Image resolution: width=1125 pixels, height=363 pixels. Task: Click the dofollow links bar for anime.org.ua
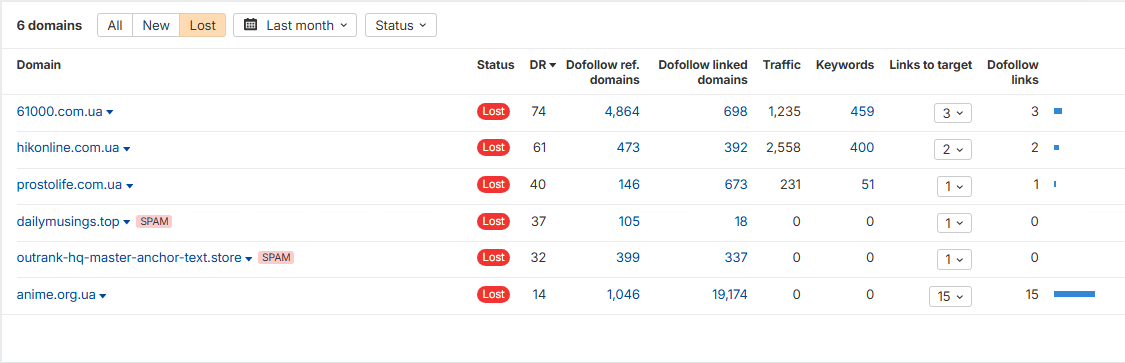(1074, 294)
